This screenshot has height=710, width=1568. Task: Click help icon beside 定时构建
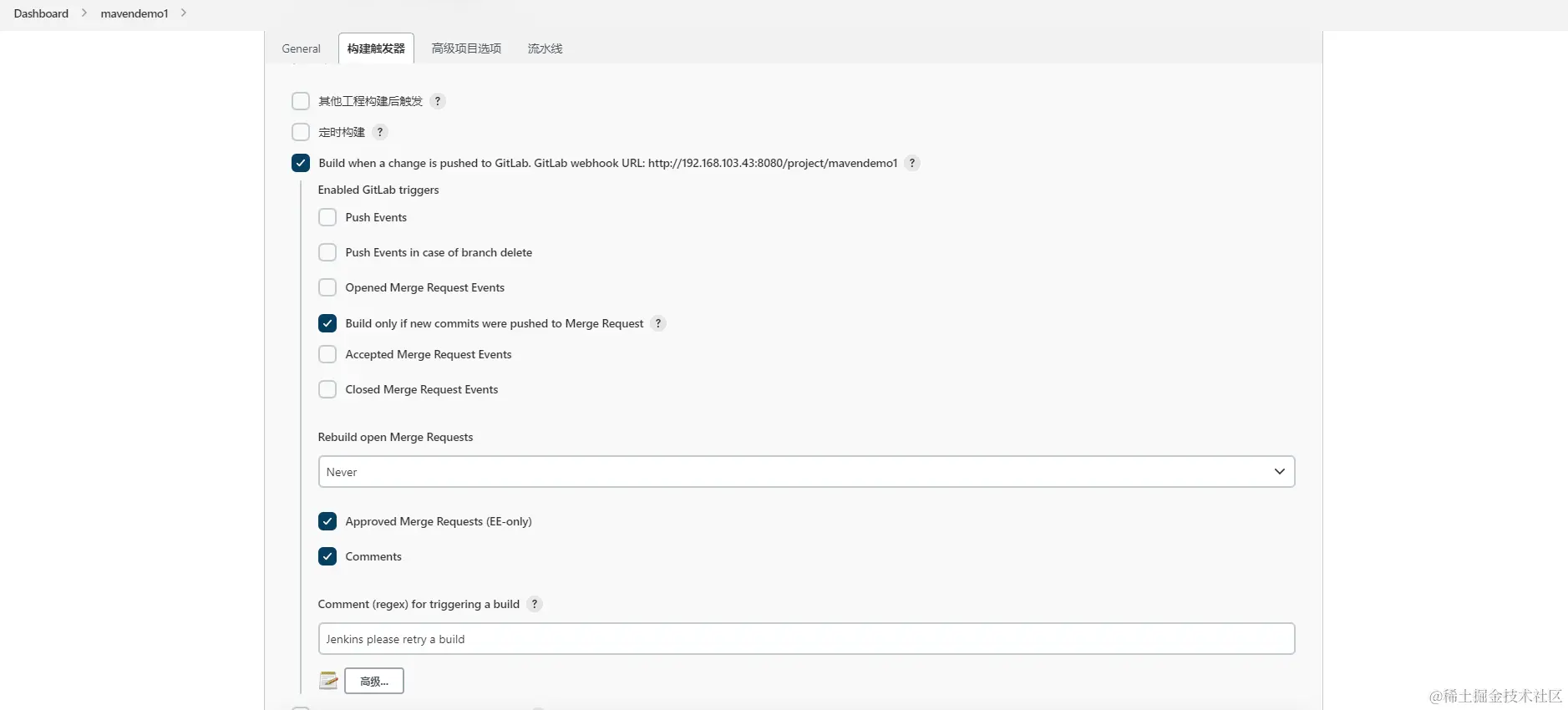point(380,132)
